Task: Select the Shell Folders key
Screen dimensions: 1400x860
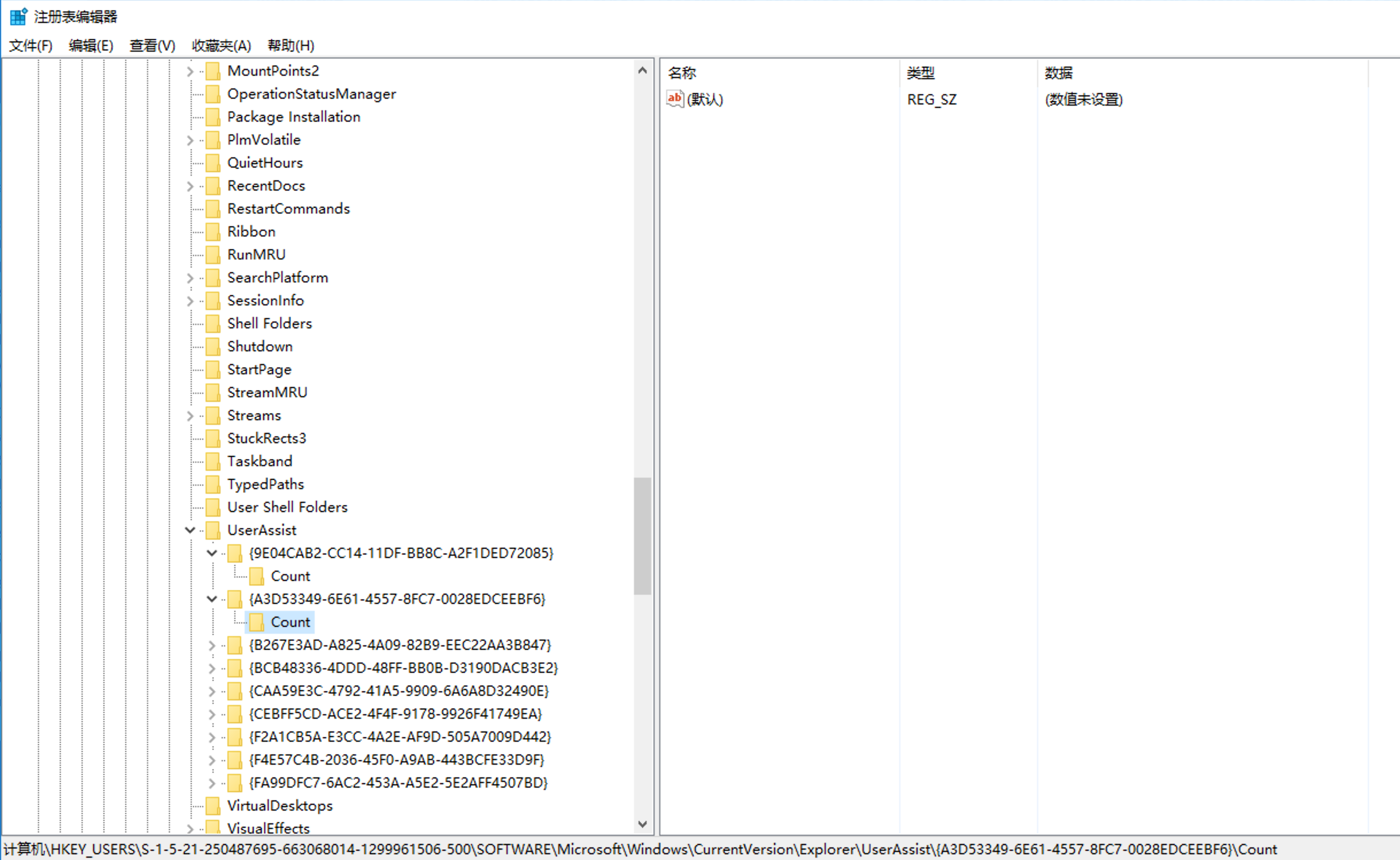Action: click(x=269, y=323)
